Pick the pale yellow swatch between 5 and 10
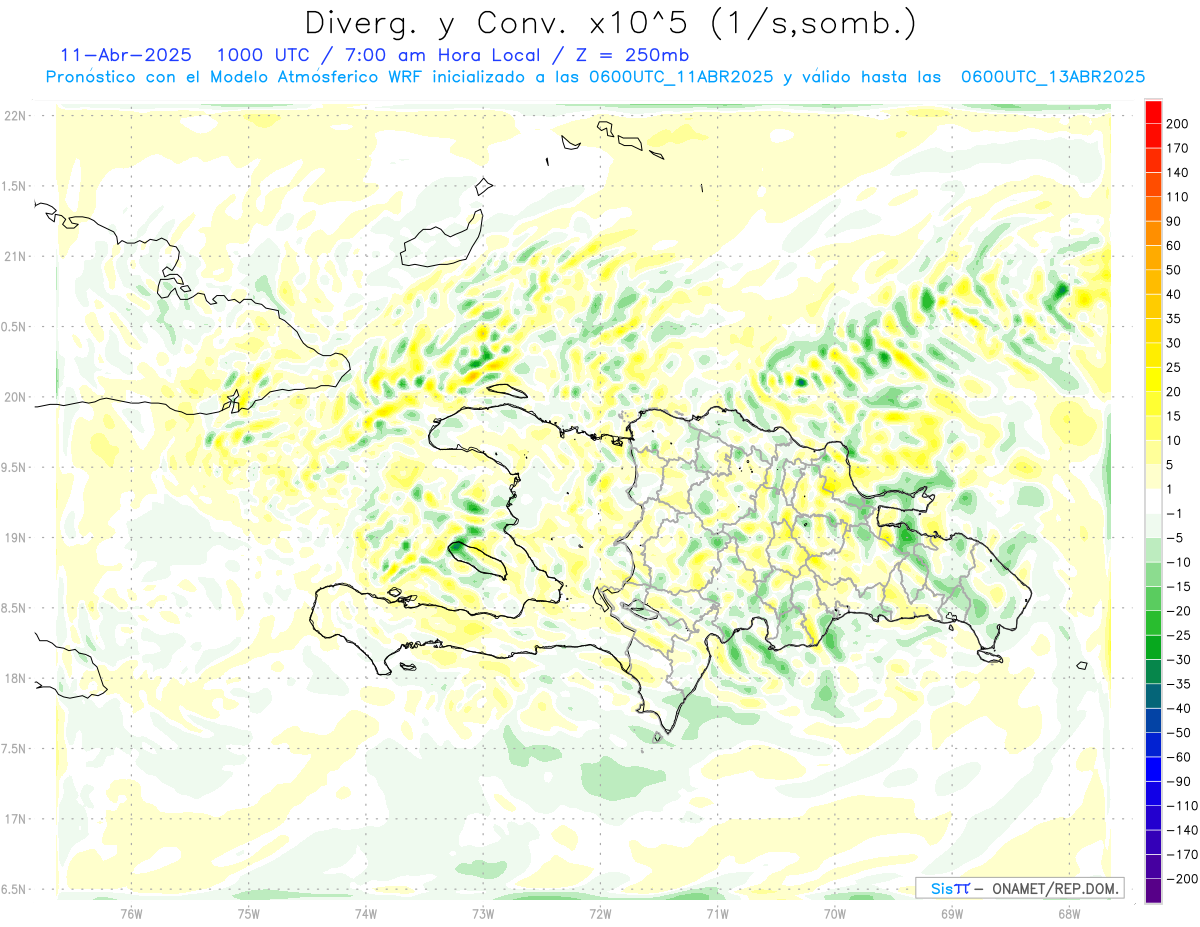1200x927 pixels. pos(1153,453)
